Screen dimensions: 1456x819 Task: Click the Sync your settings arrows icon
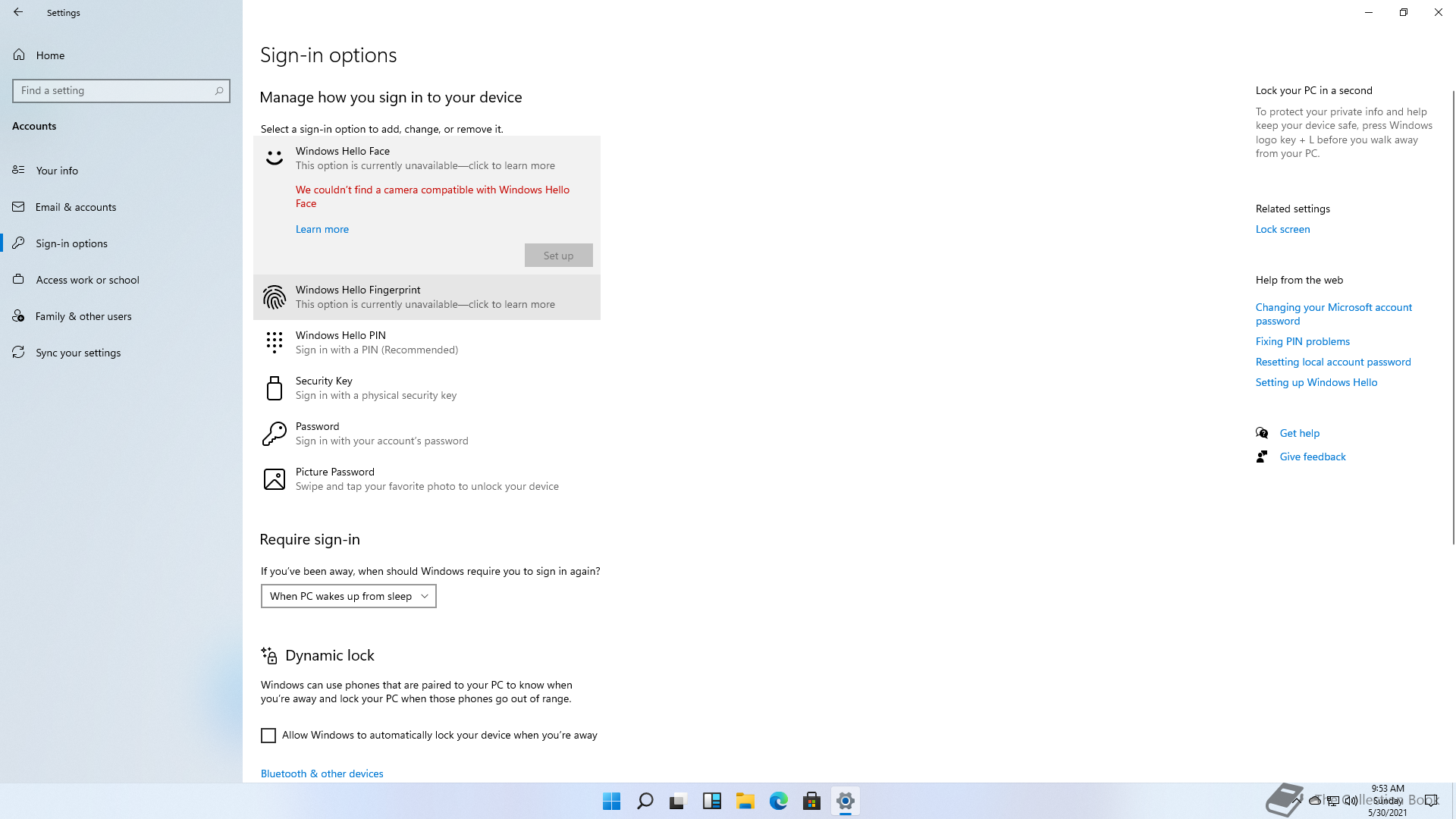click(x=18, y=352)
